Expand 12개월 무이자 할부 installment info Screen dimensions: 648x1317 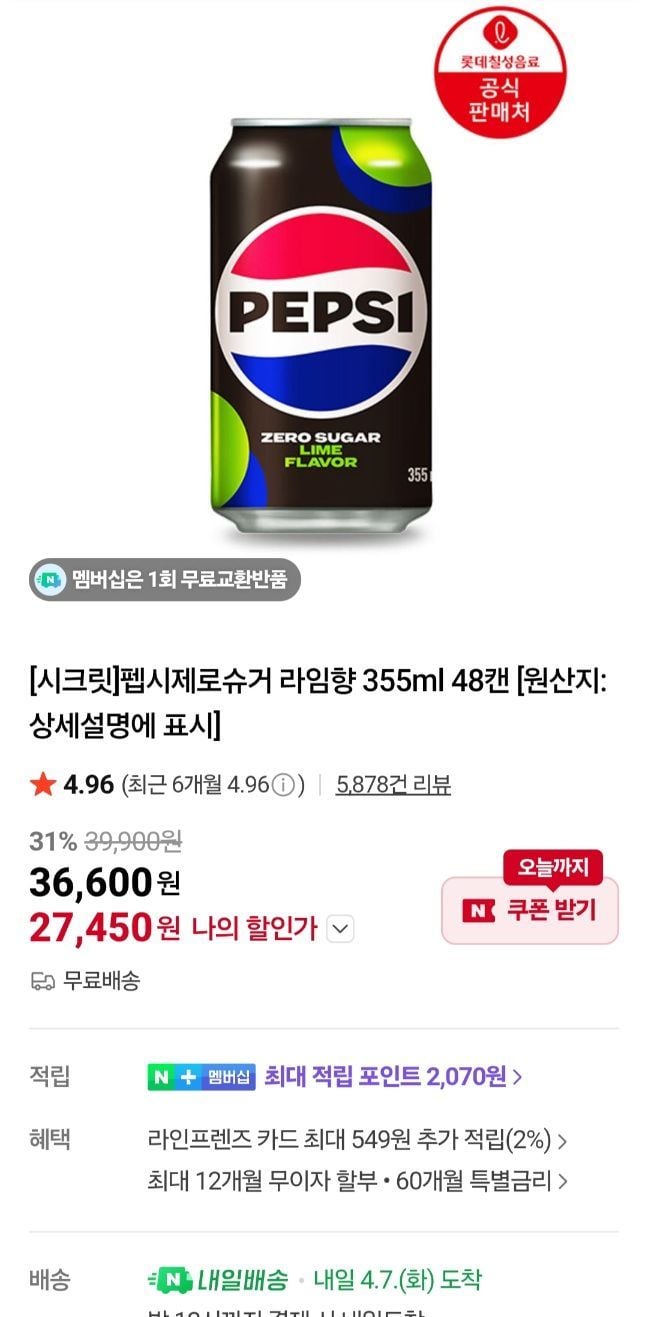click(x=357, y=1181)
